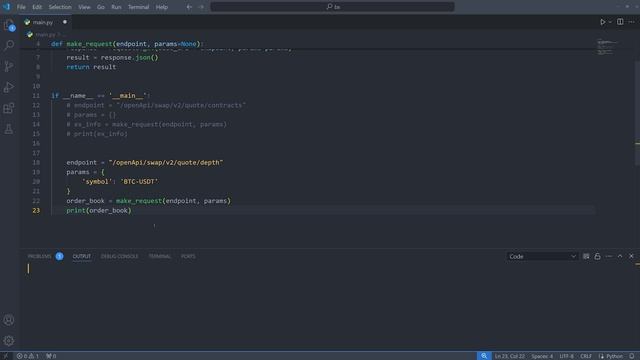The height and width of the screenshot is (360, 640).
Task: Open Run and Debug view
Action: [x=9, y=87]
